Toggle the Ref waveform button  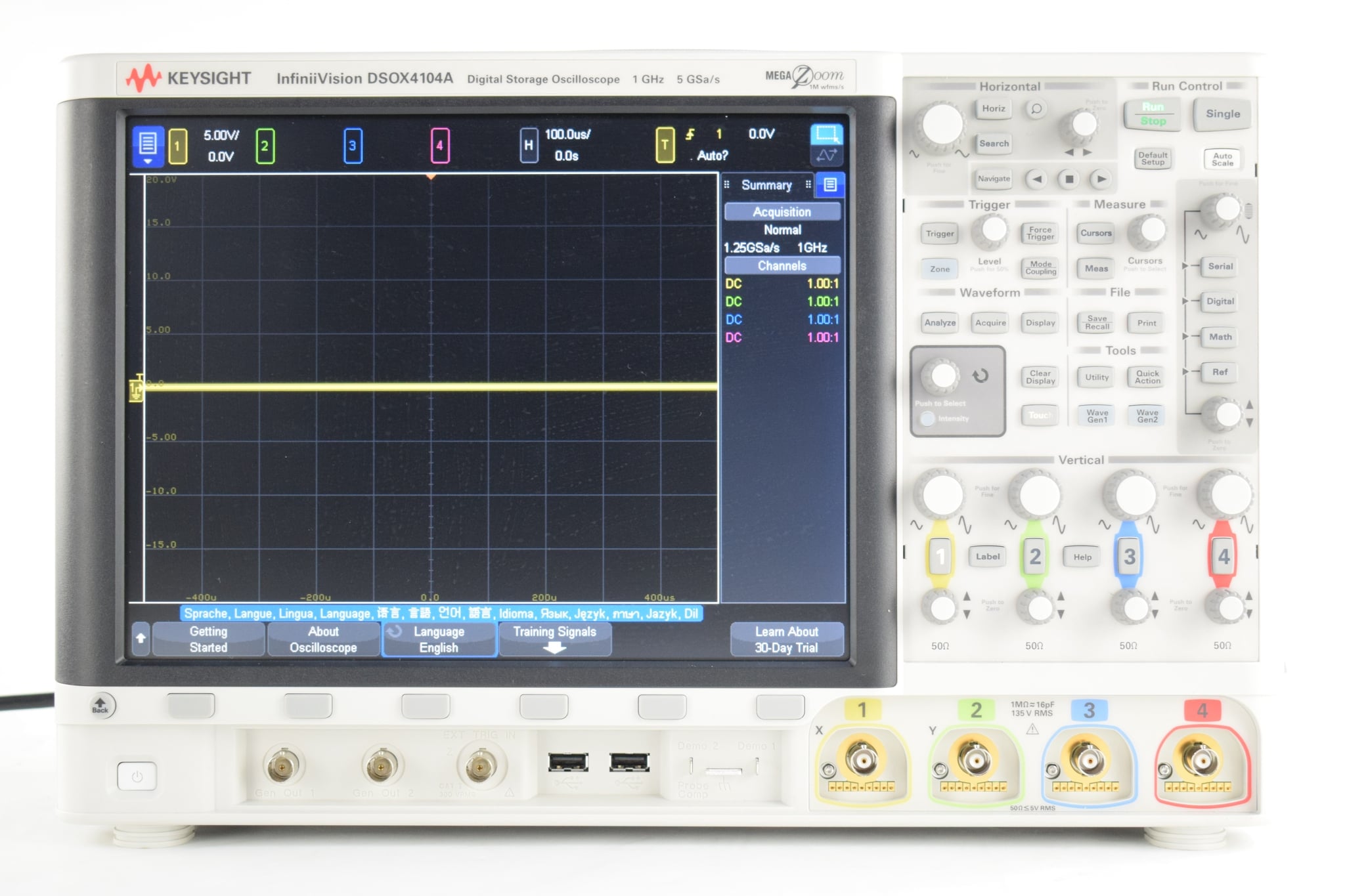(x=1220, y=372)
